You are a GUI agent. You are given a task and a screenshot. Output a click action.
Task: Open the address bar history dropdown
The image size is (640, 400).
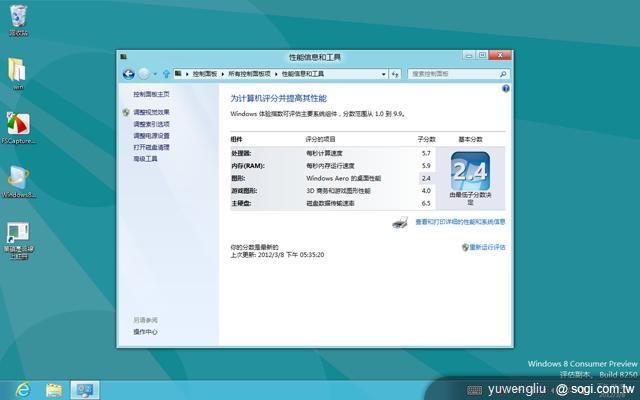tap(384, 74)
